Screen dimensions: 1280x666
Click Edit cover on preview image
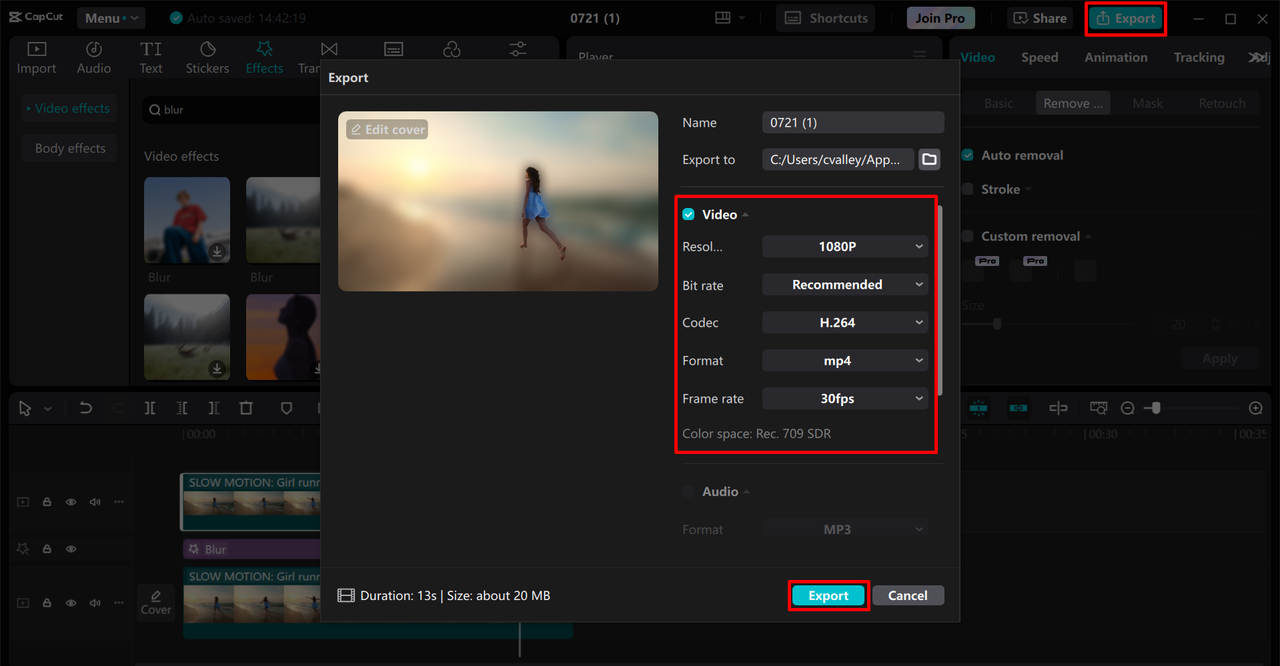click(387, 129)
